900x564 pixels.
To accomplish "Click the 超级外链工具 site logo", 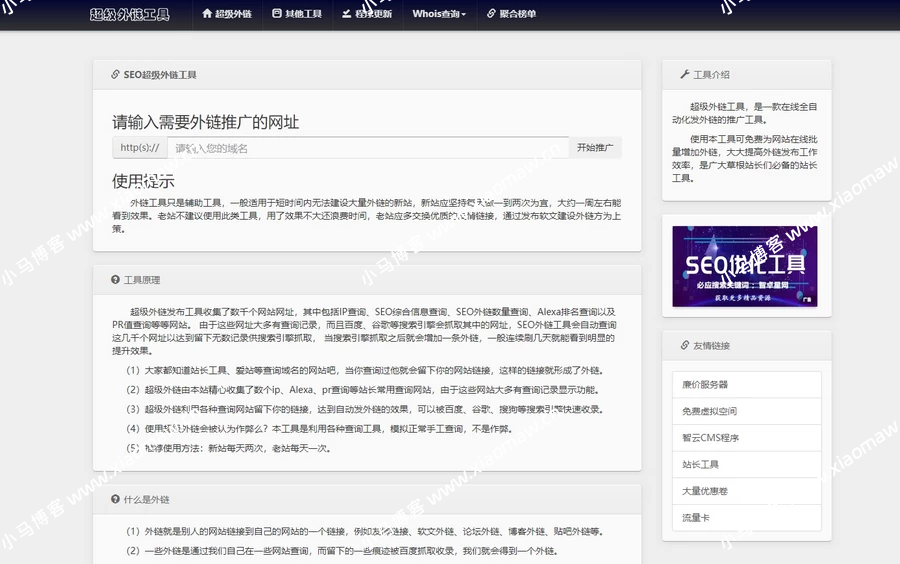I will point(130,14).
